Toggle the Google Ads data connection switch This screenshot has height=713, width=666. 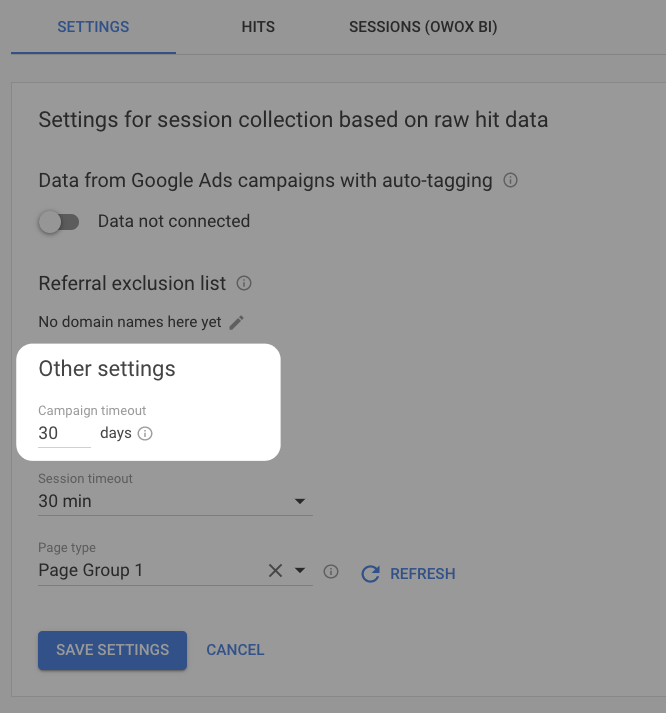(x=59, y=222)
